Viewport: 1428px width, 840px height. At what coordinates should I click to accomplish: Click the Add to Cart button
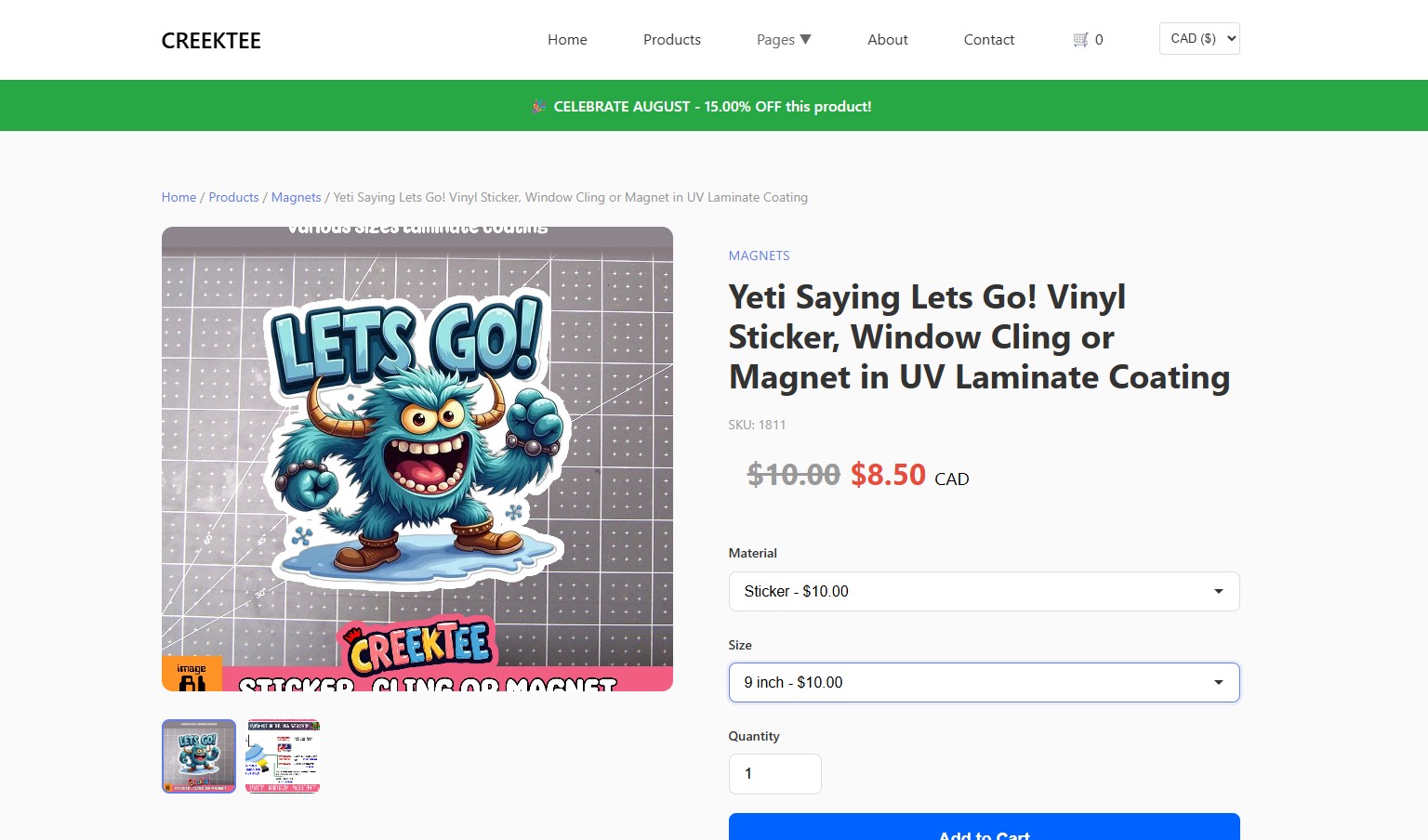984,827
